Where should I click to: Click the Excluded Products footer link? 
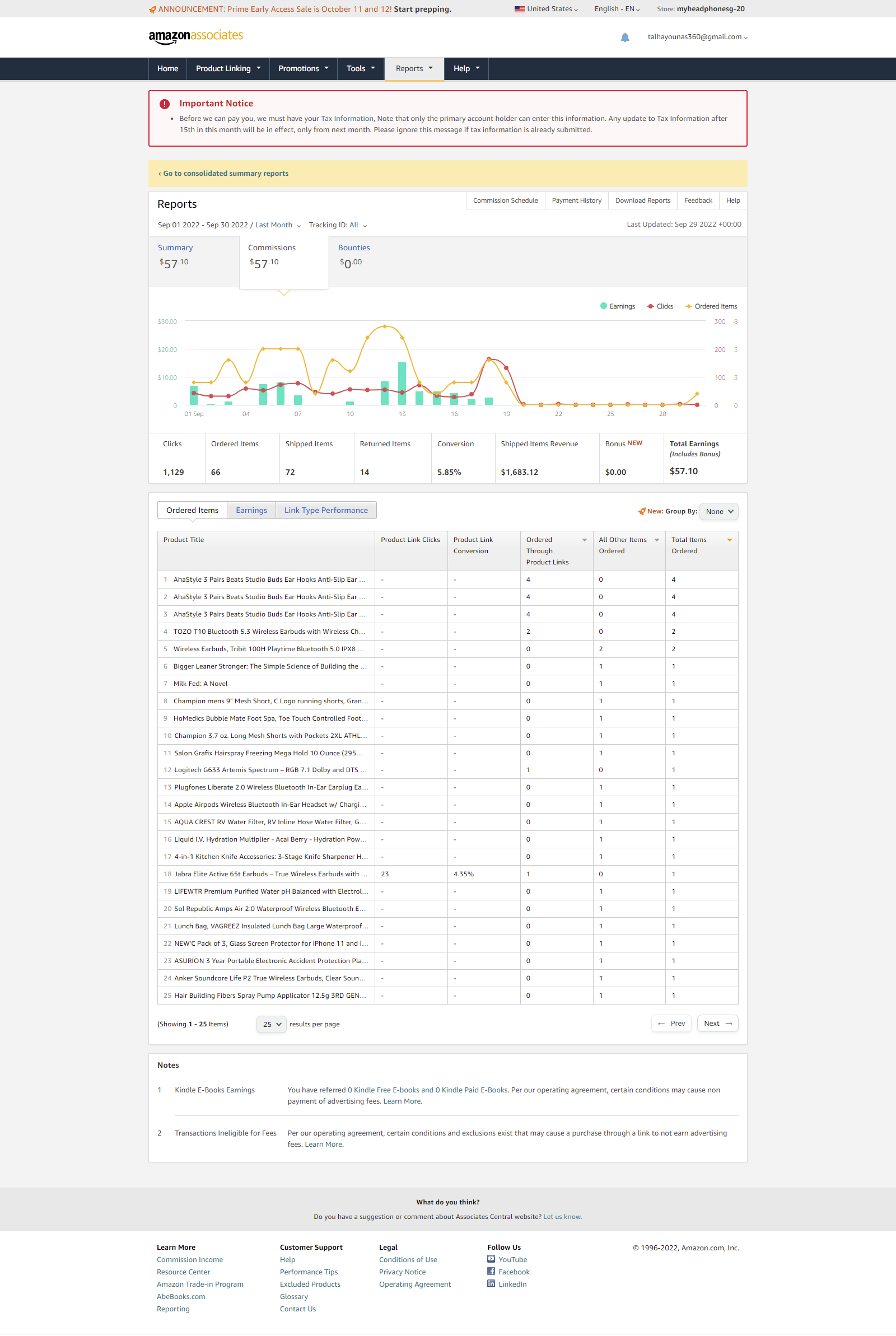(310, 1284)
